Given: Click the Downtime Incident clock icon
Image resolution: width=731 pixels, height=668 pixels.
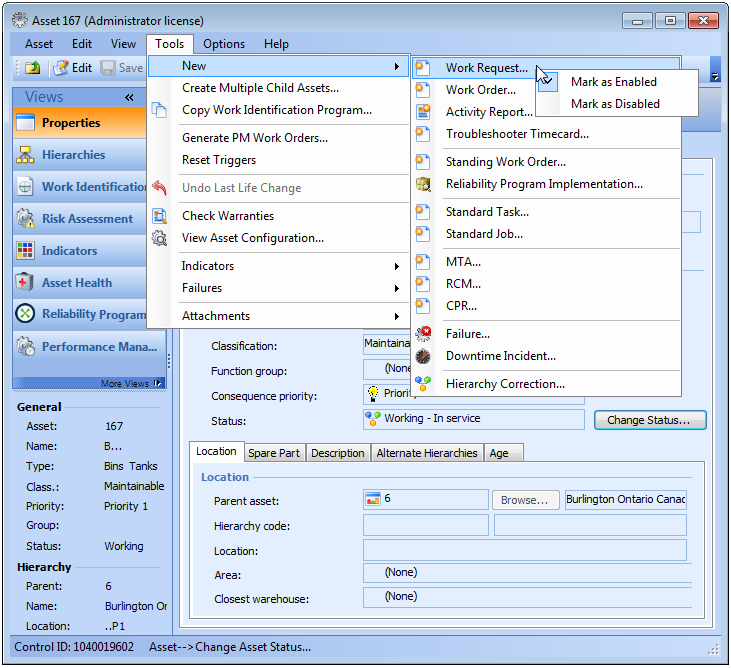Looking at the screenshot, I should (424, 356).
